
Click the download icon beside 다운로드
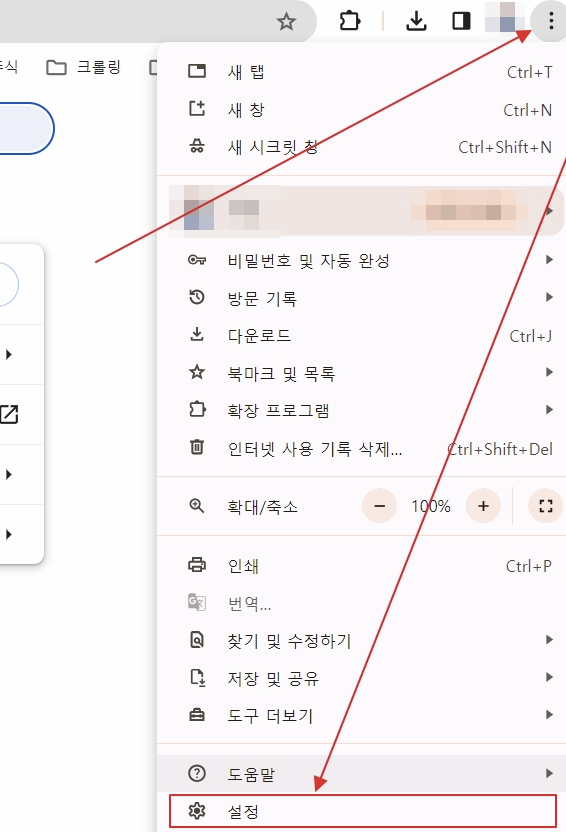[x=197, y=334]
